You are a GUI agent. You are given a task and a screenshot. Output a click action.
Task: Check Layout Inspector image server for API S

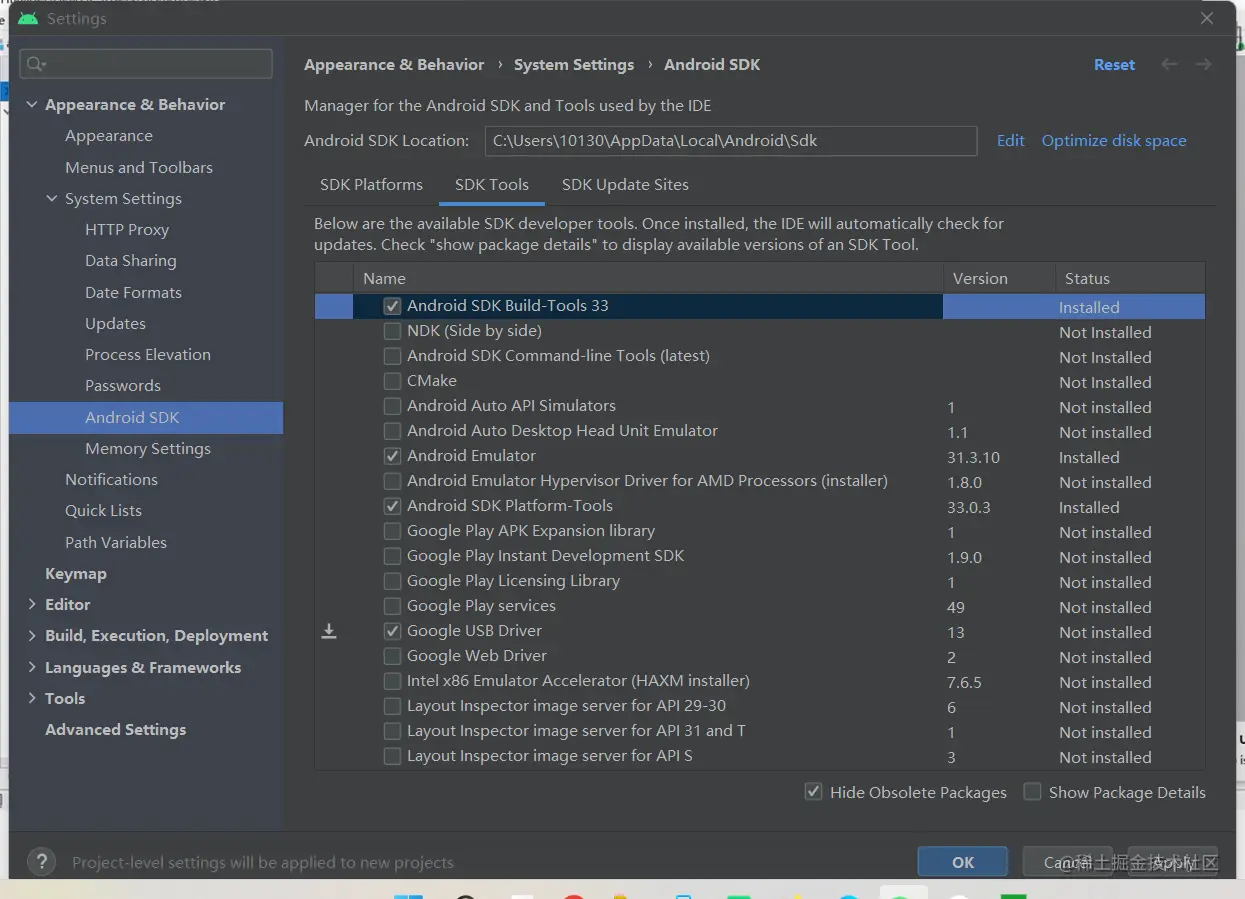393,756
